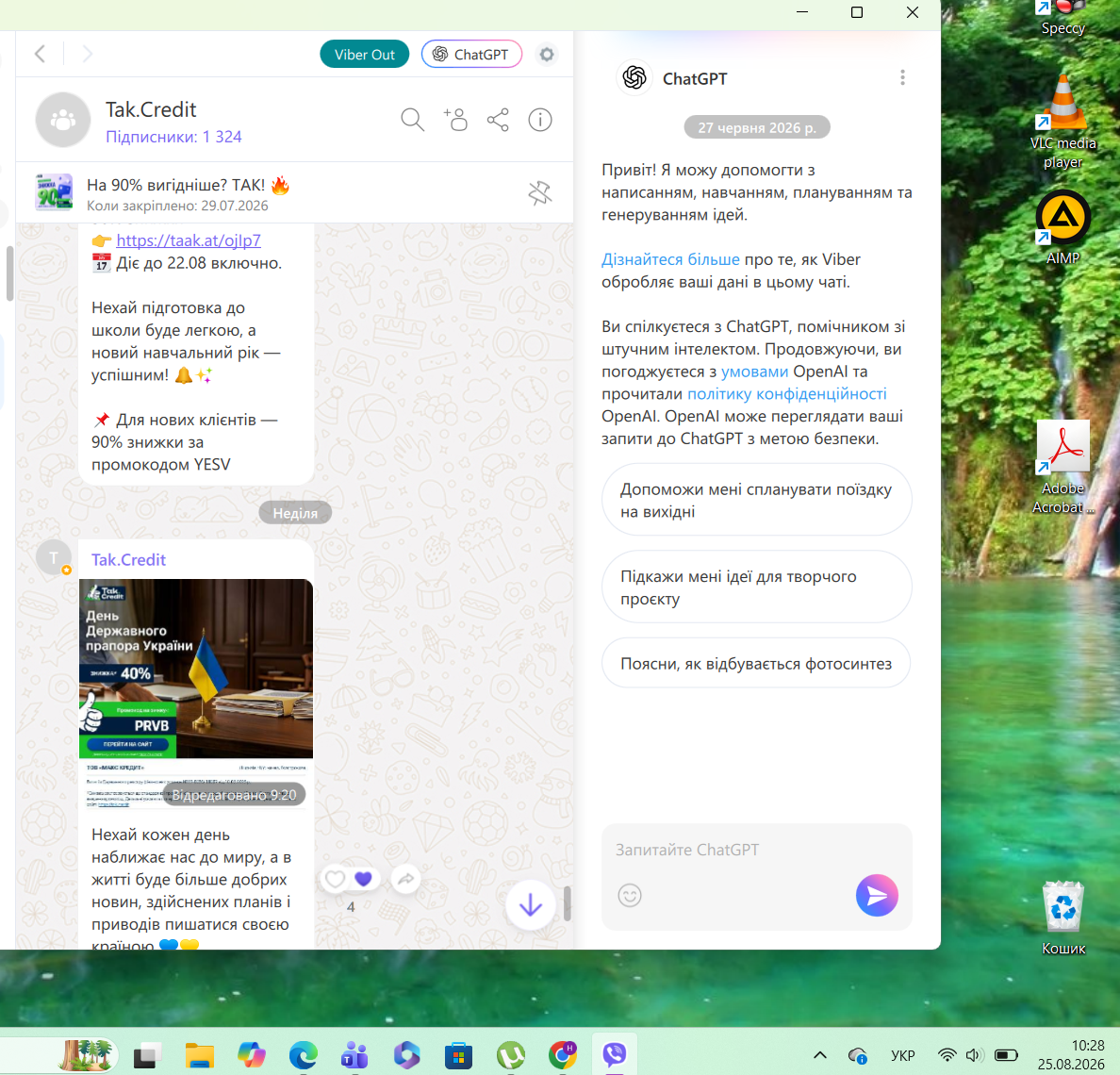Open VLC media player desktop shortcut
This screenshot has width=1120, height=1075.
pyautogui.click(x=1062, y=124)
